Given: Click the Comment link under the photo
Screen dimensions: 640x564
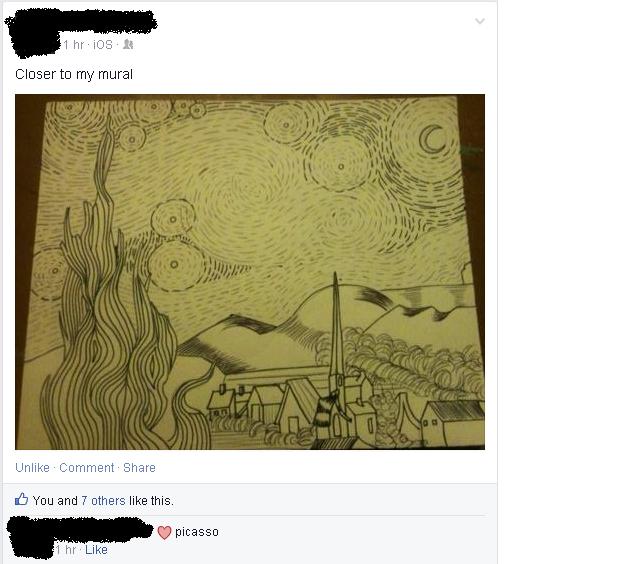Looking at the screenshot, I should tap(87, 467).
